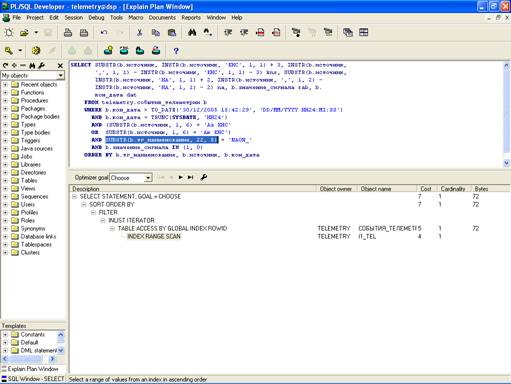Click the Last step icon in plan toolbar
The height and width of the screenshot is (384, 511).
pyautogui.click(x=190, y=177)
